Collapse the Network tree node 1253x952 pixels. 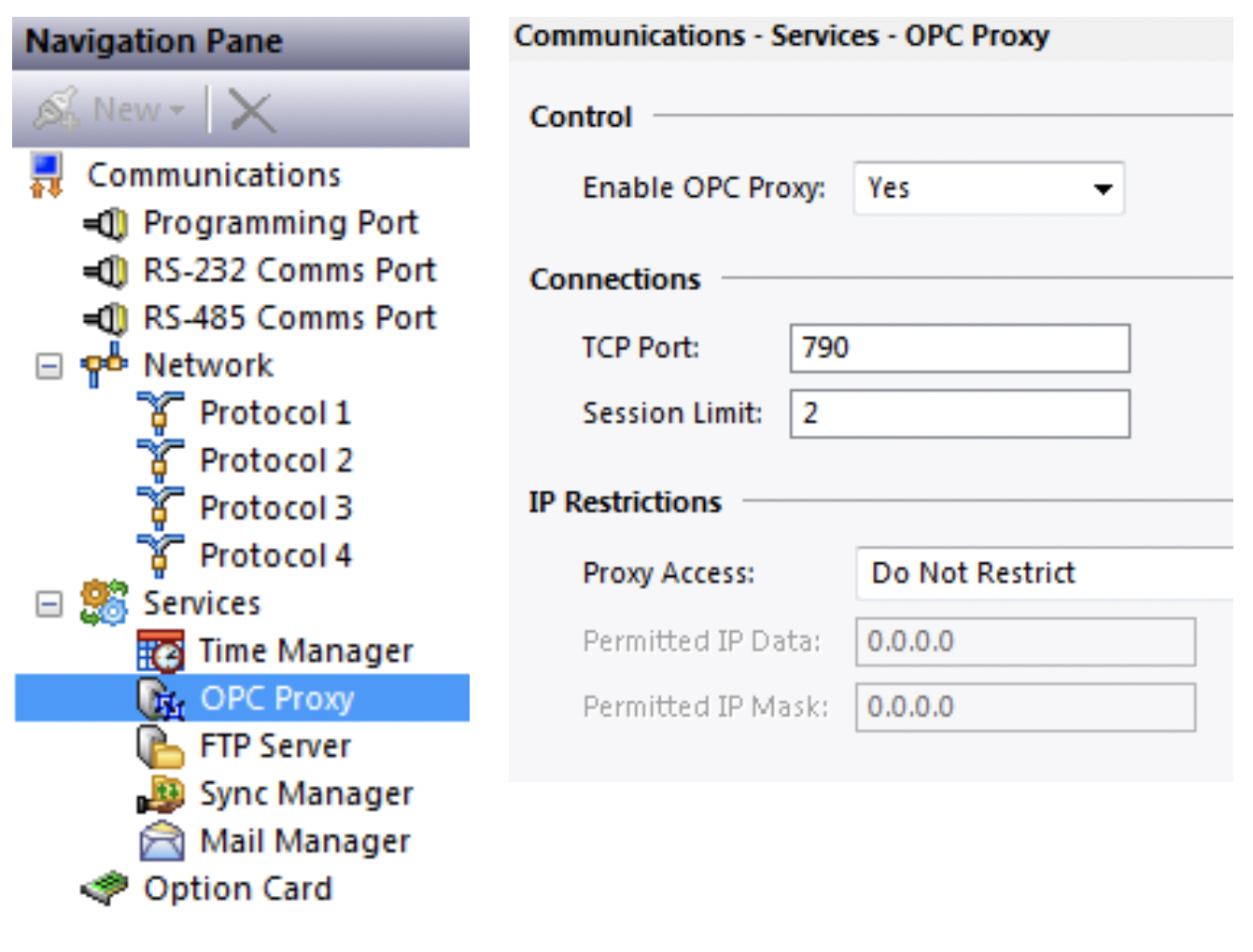coord(49,366)
